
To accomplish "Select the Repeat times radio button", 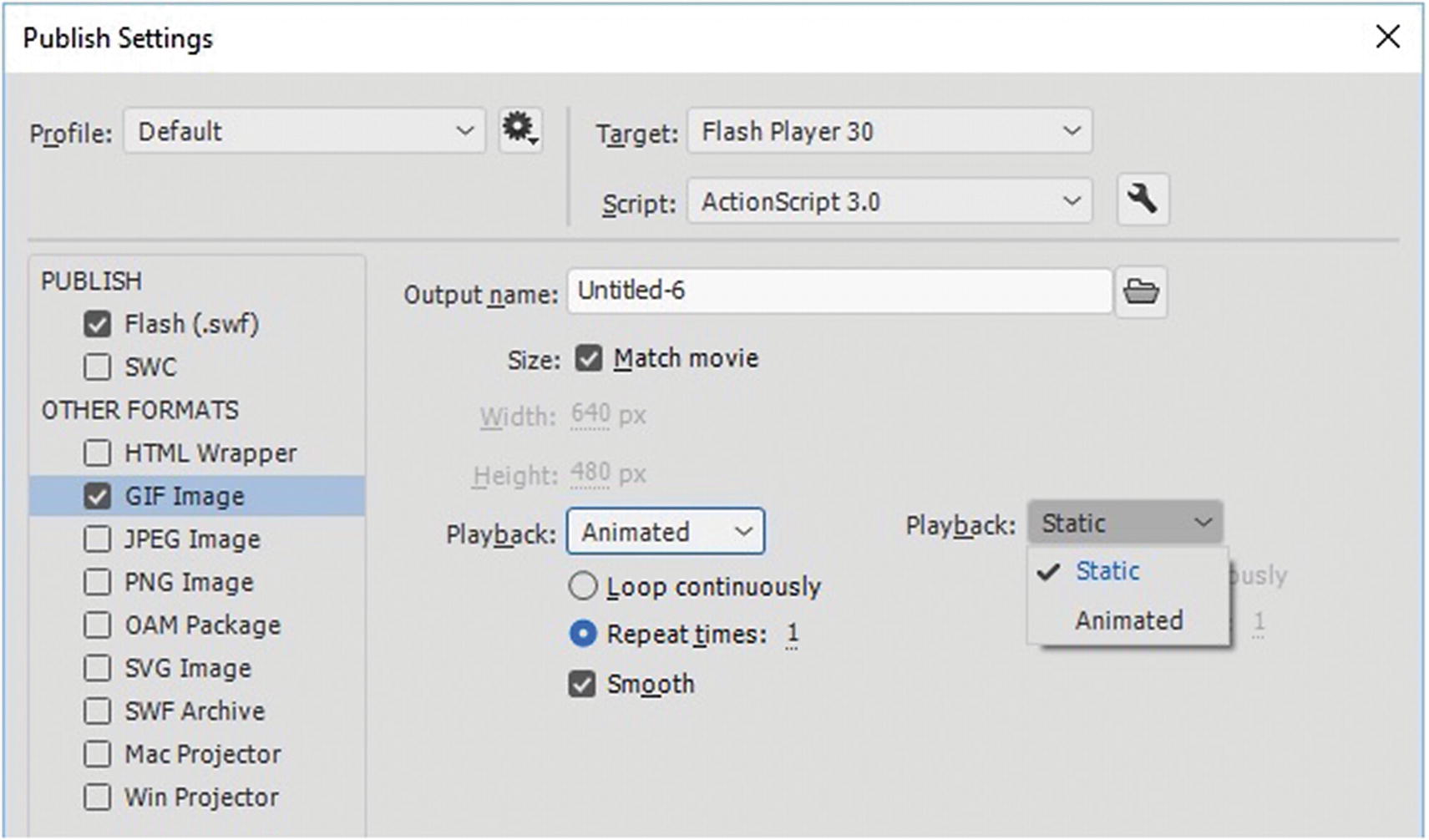I will tap(583, 634).
